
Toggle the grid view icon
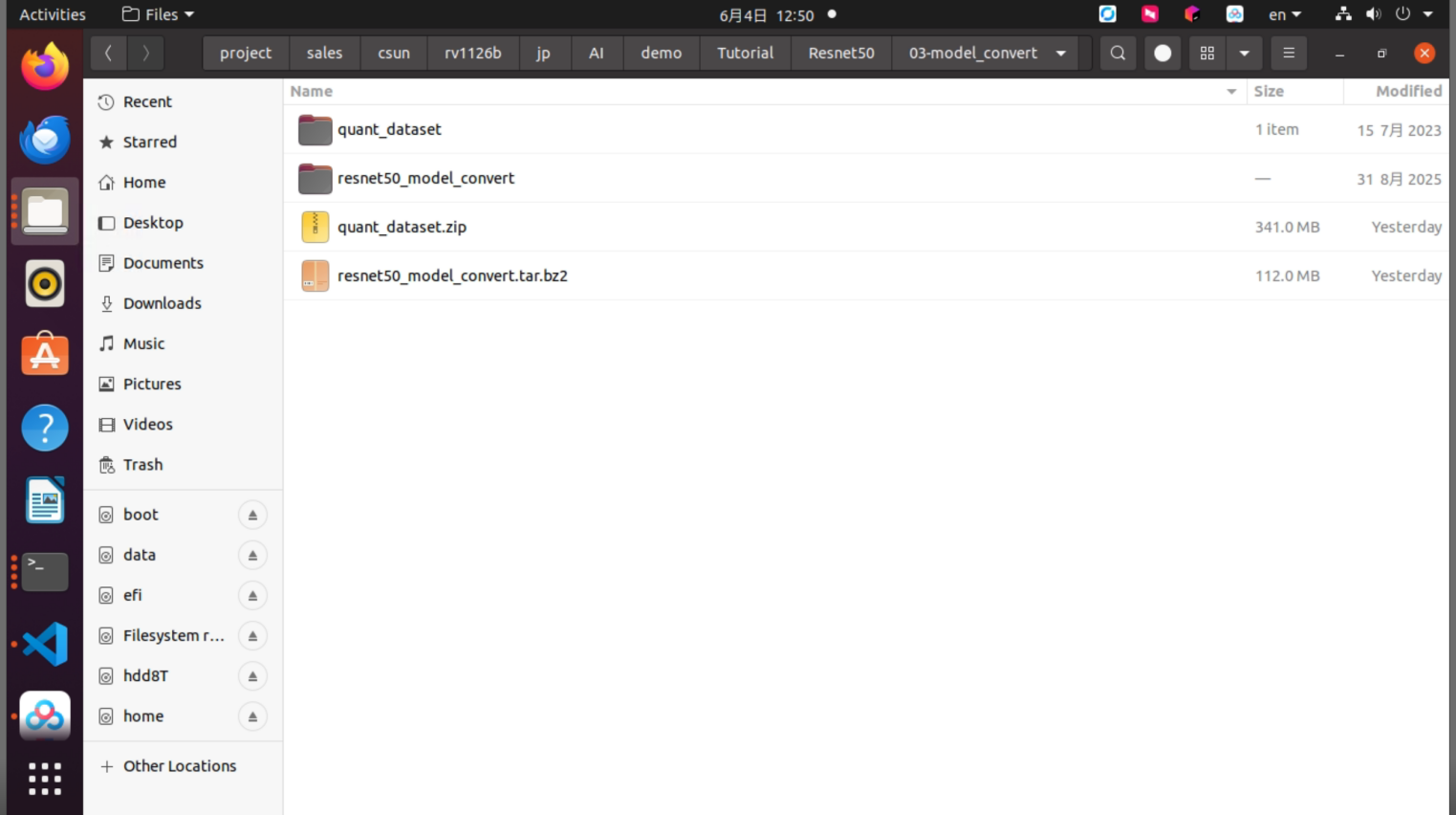[1207, 54]
